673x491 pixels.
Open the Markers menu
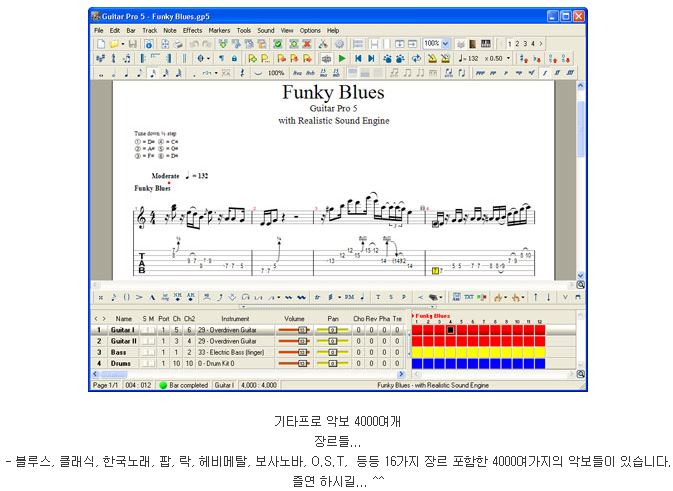click(x=219, y=30)
